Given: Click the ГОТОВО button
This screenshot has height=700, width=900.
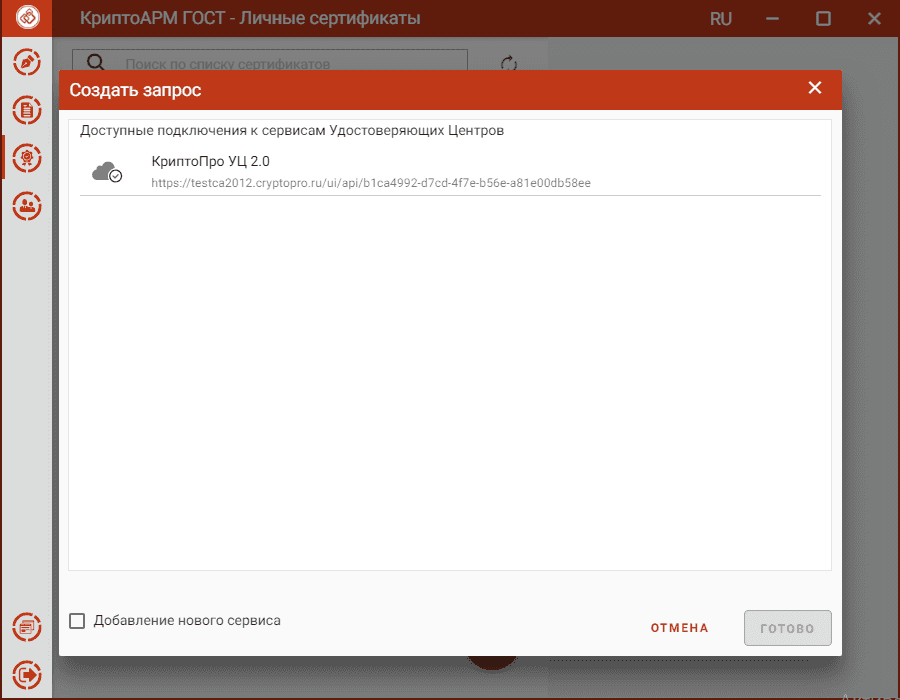Looking at the screenshot, I should [x=788, y=628].
